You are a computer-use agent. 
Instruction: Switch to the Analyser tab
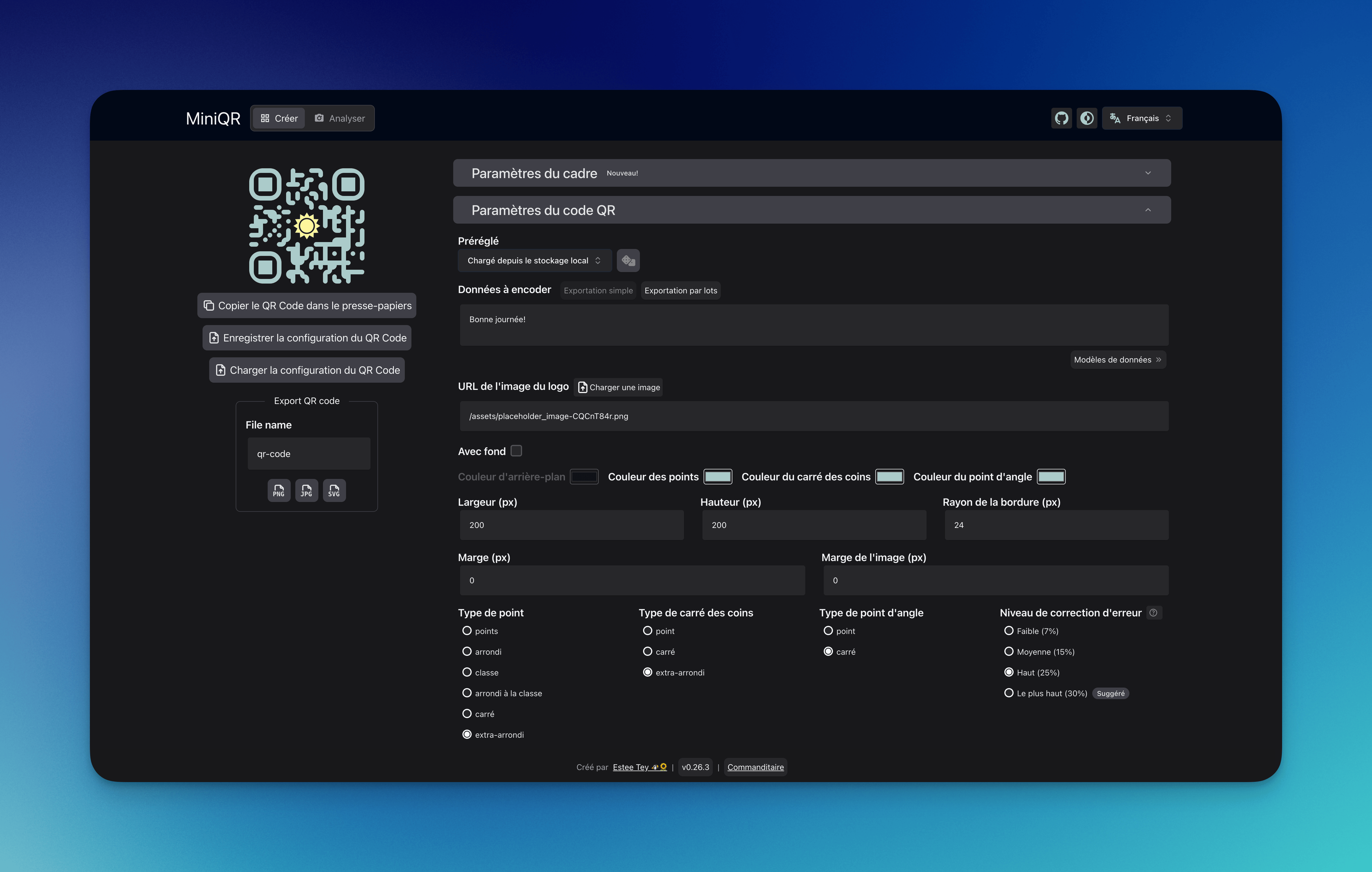[x=340, y=118]
